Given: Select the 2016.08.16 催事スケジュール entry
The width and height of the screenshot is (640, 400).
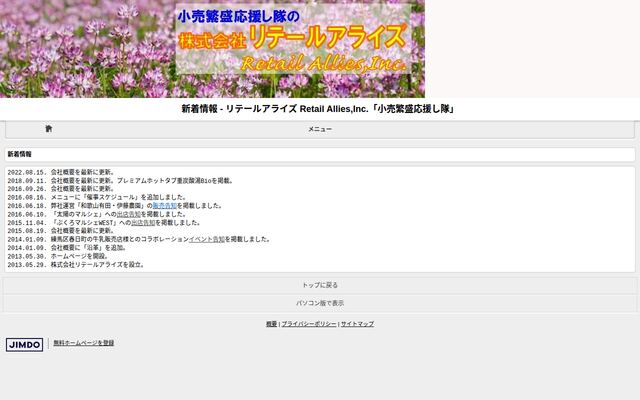Looking at the screenshot, I should point(97,198).
